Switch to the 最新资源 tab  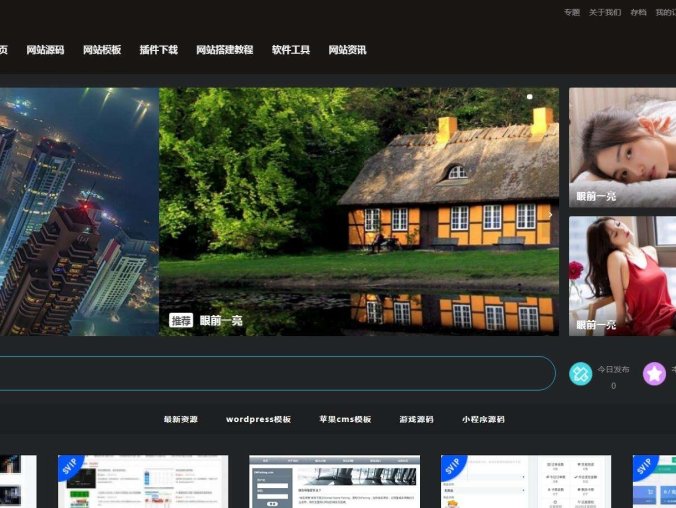pyautogui.click(x=181, y=420)
